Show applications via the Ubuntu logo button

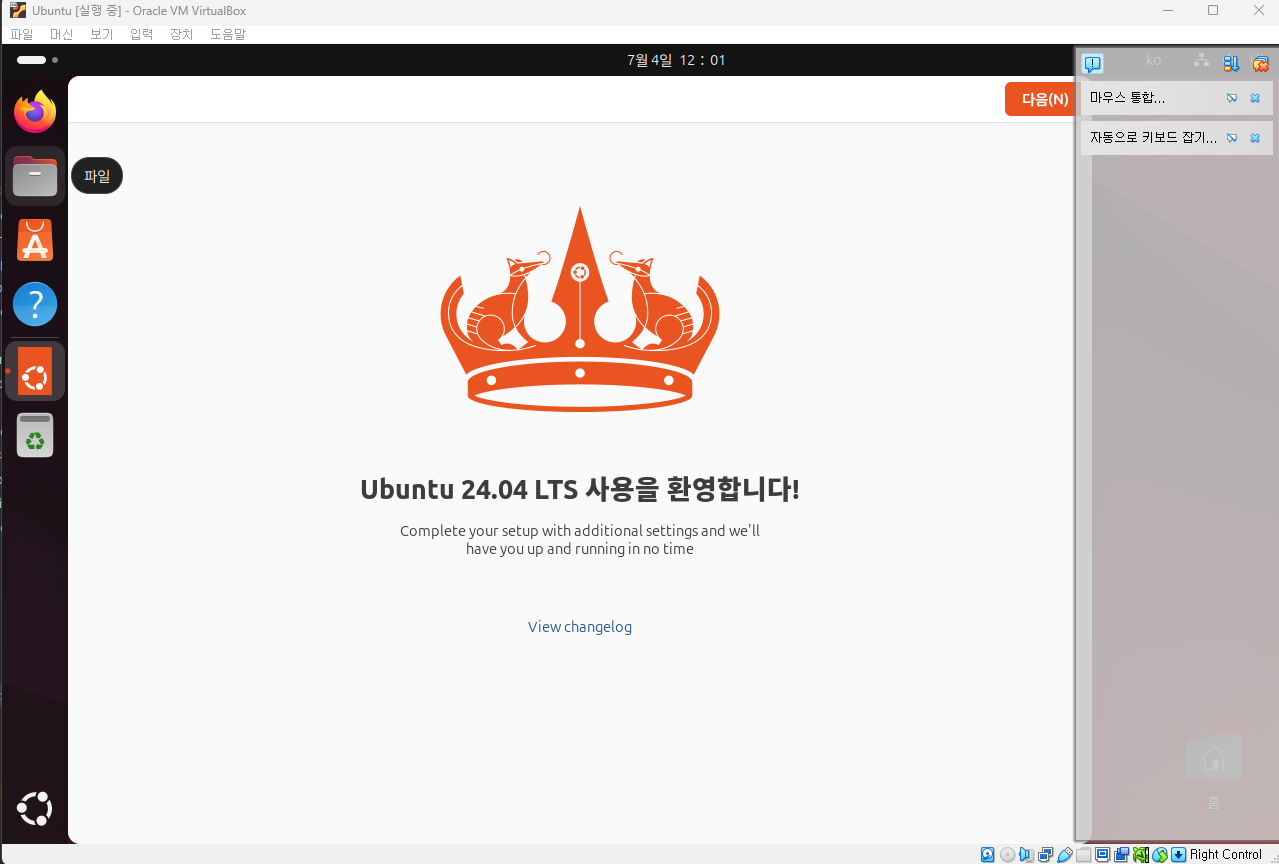click(35, 809)
